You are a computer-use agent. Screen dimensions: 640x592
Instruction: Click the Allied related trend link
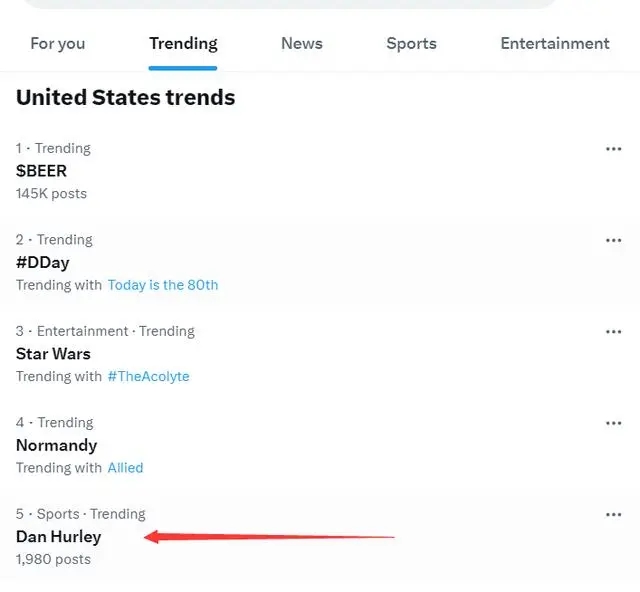[125, 468]
